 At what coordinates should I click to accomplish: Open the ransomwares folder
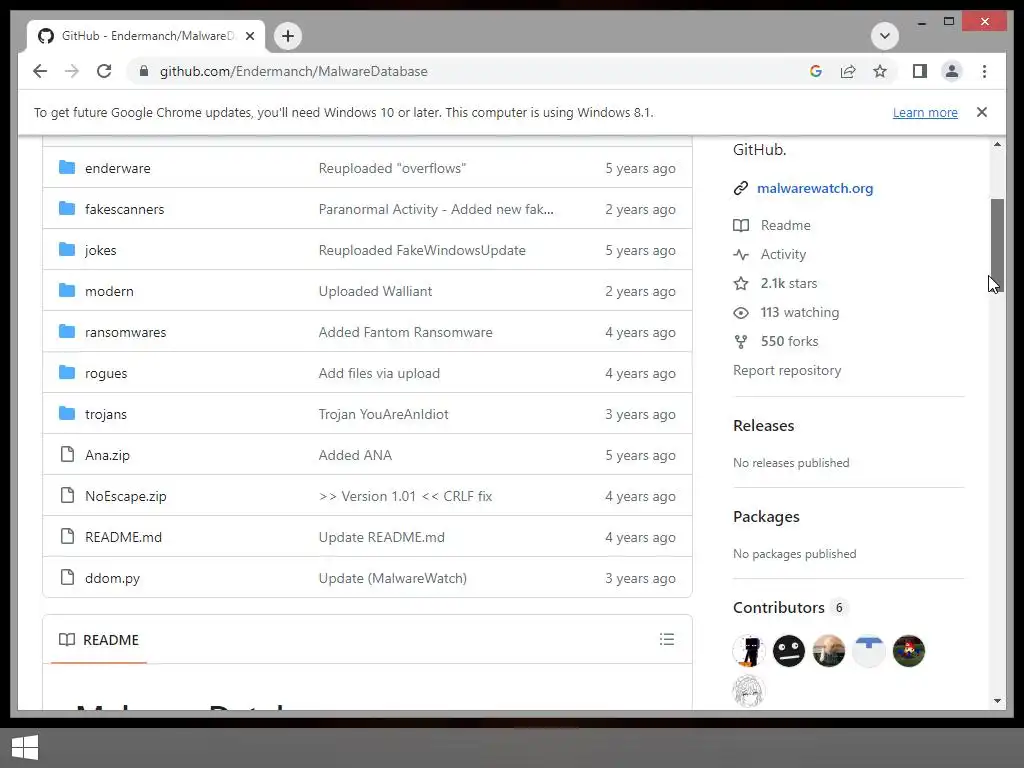click(125, 332)
